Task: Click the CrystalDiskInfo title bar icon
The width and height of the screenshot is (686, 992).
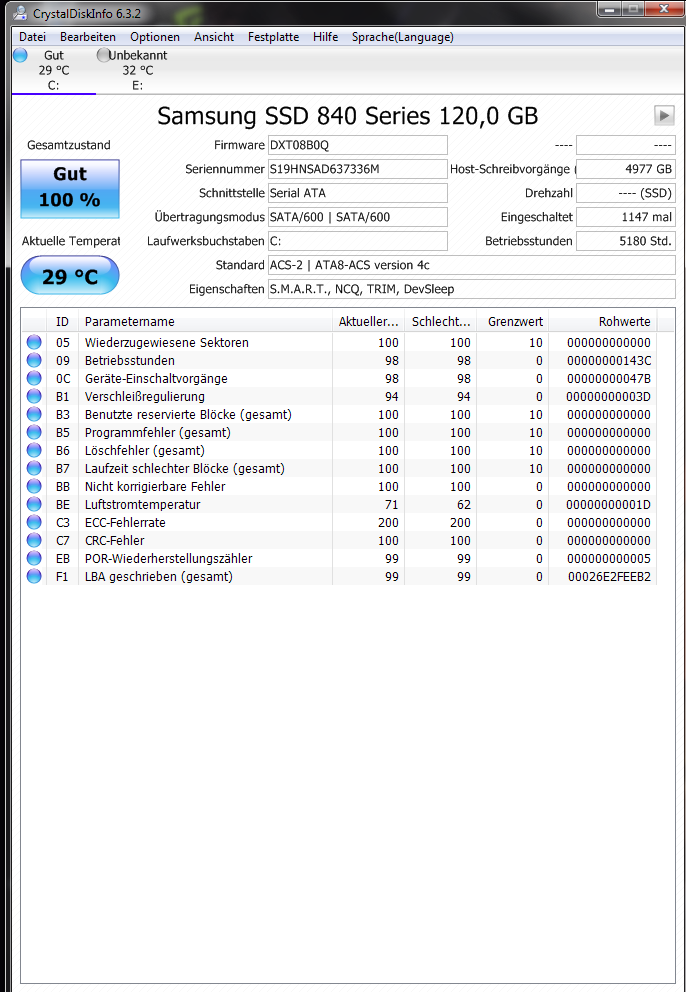Action: [x=20, y=13]
